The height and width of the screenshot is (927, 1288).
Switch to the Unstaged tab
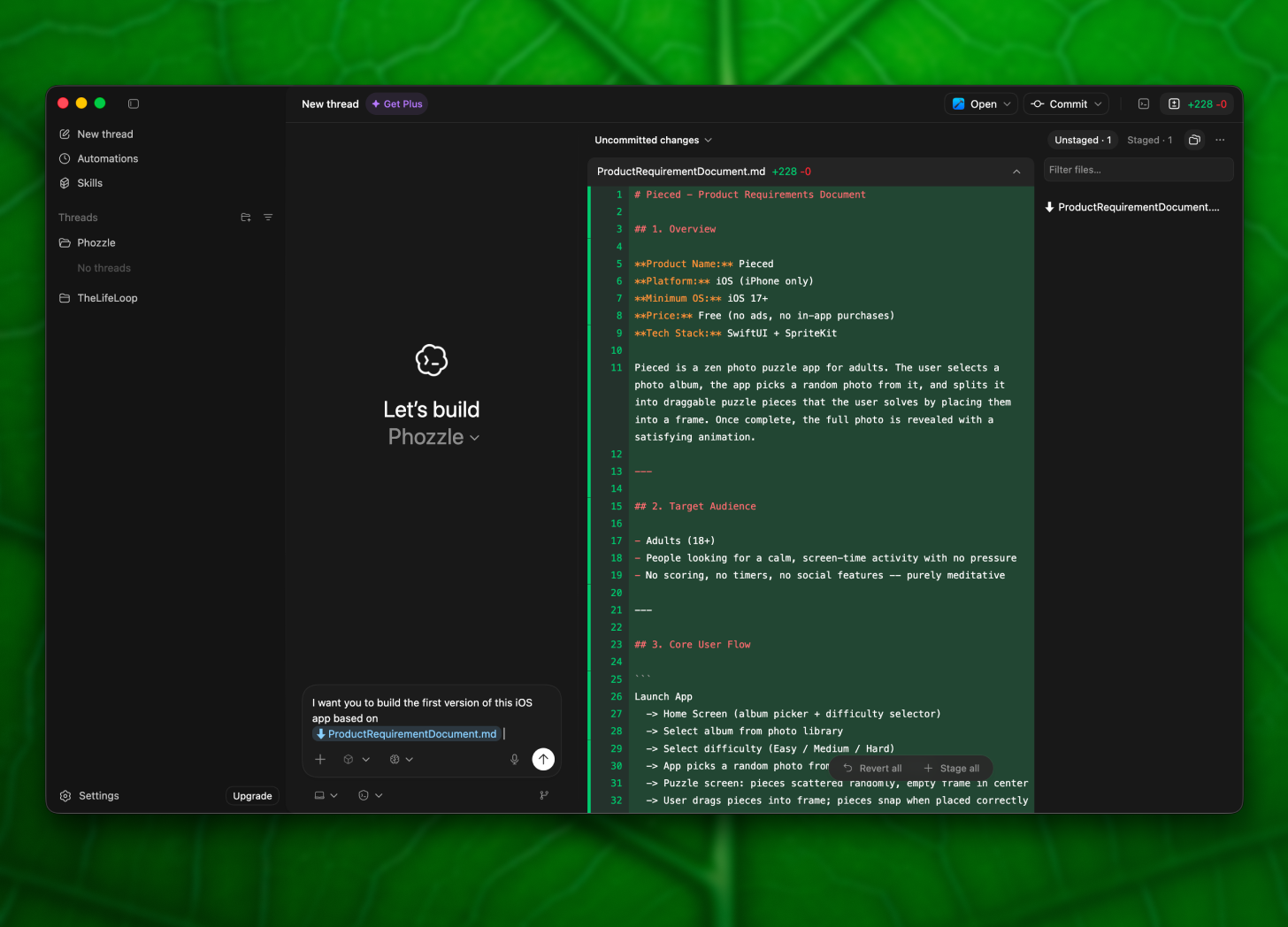tap(1083, 141)
